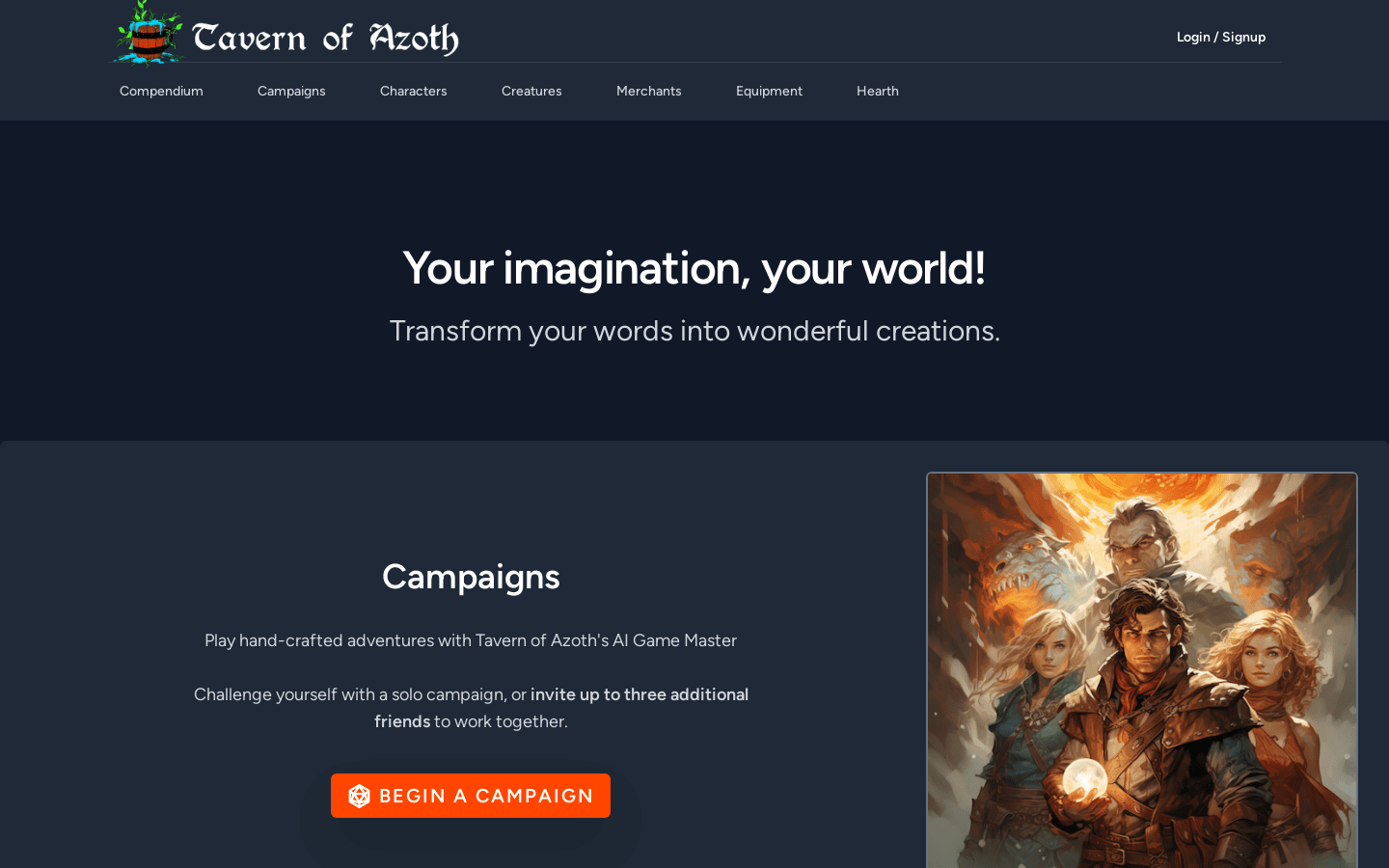Click the dice icon on Begin a Campaign
This screenshot has height=868, width=1389.
tap(359, 796)
